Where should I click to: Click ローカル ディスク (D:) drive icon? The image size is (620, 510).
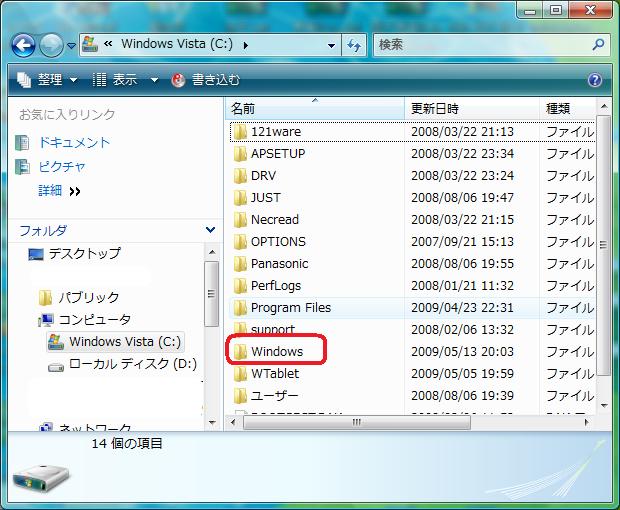56,367
